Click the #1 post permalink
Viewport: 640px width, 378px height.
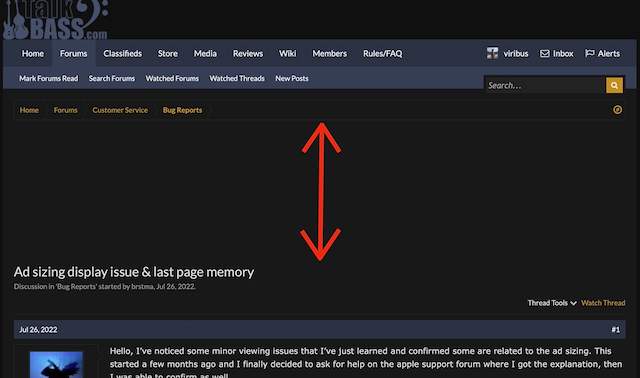coord(616,329)
